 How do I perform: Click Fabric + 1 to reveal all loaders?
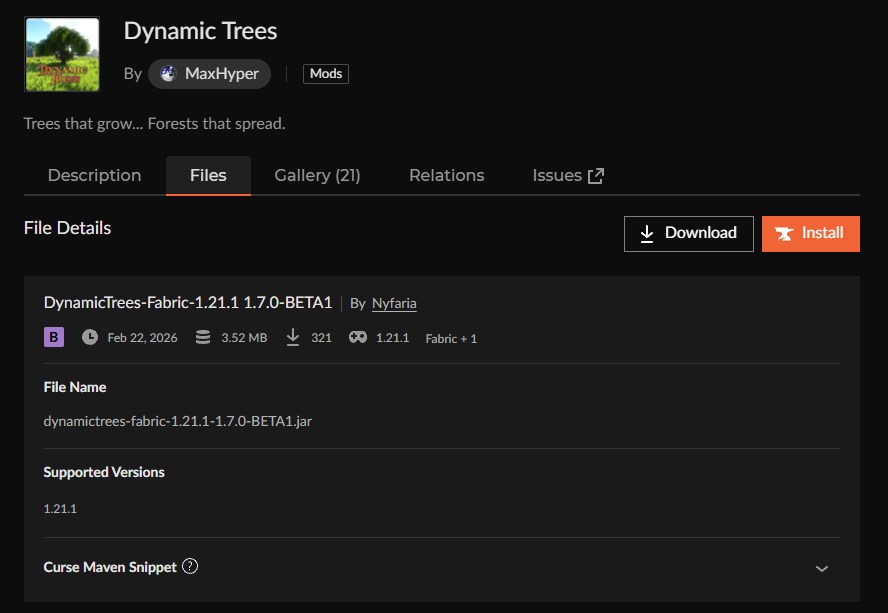(x=452, y=338)
